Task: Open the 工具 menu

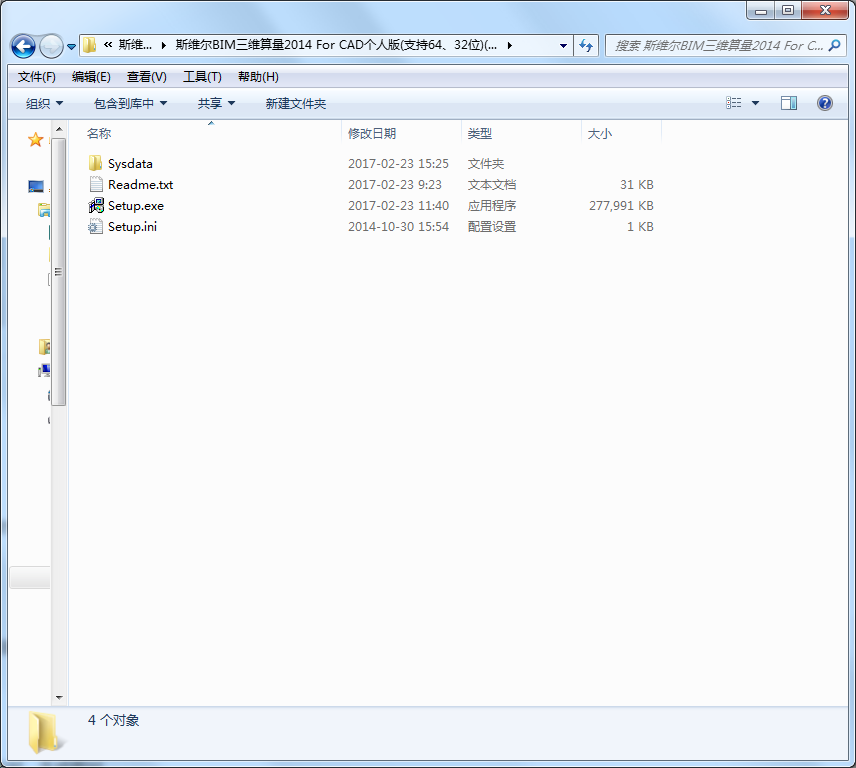Action: 200,76
